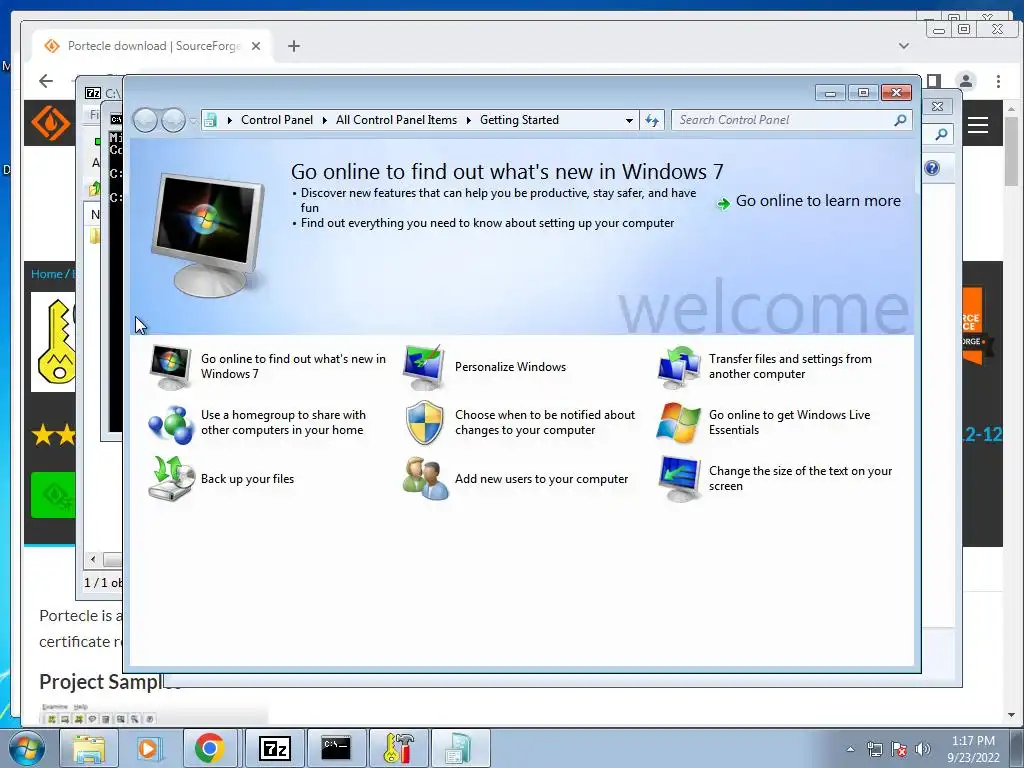Click Add new users to your computer text

pyautogui.click(x=541, y=479)
